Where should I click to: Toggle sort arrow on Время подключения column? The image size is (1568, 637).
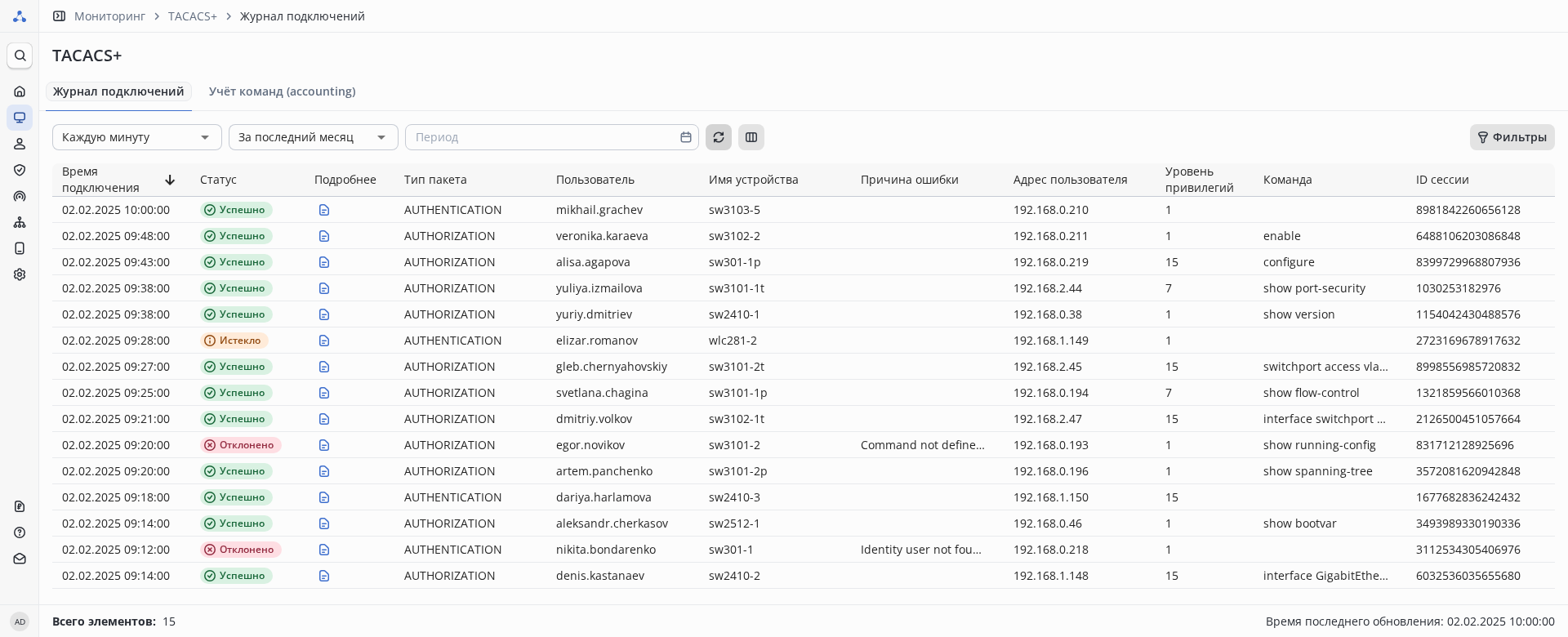tap(170, 180)
